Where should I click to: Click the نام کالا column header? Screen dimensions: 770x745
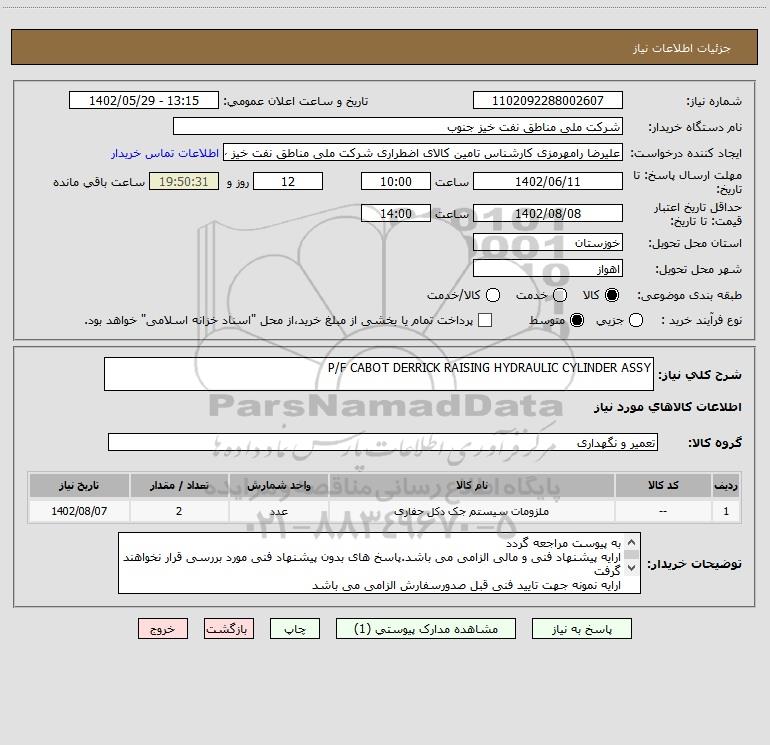[x=471, y=485]
